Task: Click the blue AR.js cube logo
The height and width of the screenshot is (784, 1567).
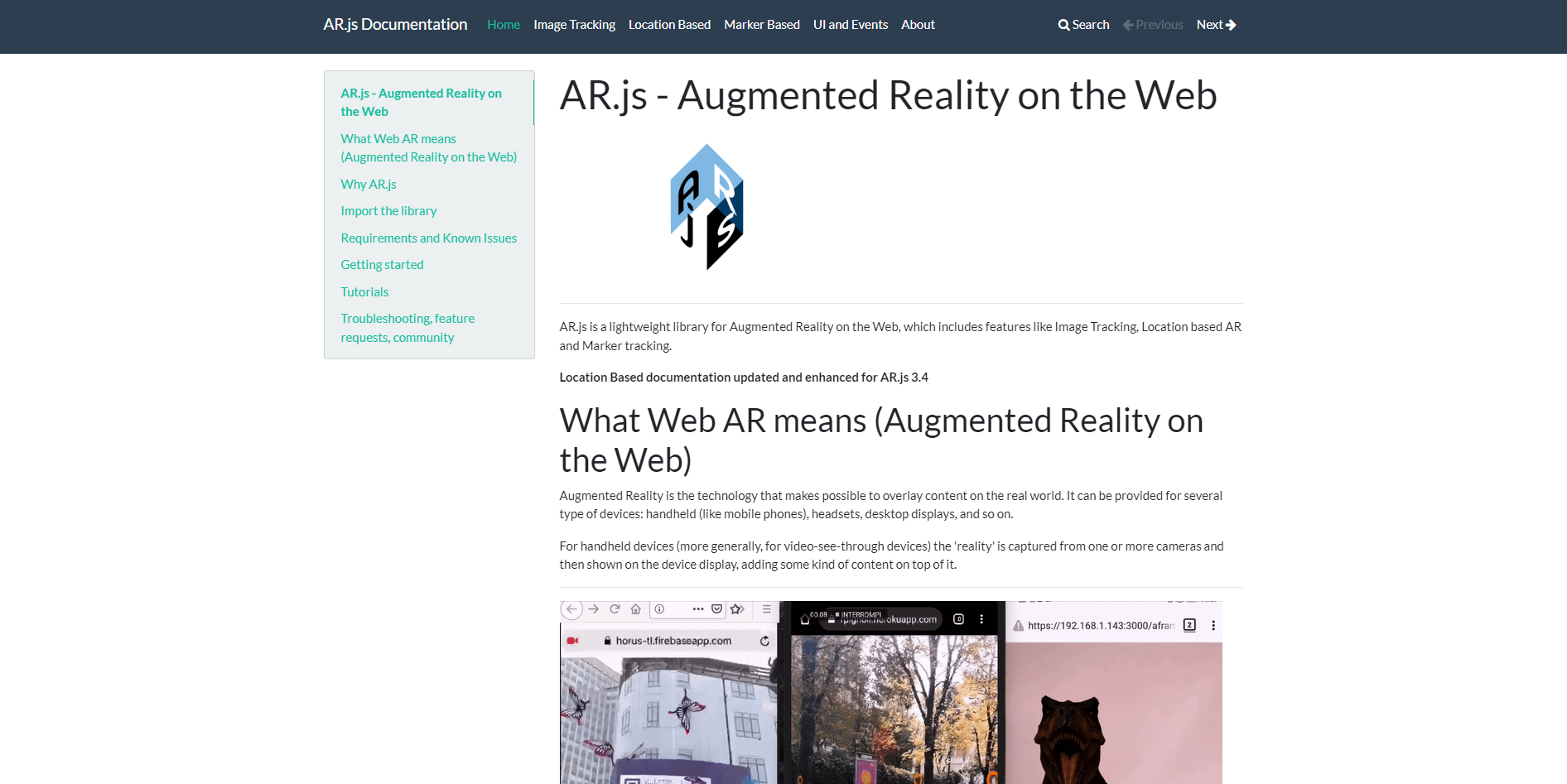Action: tap(706, 207)
